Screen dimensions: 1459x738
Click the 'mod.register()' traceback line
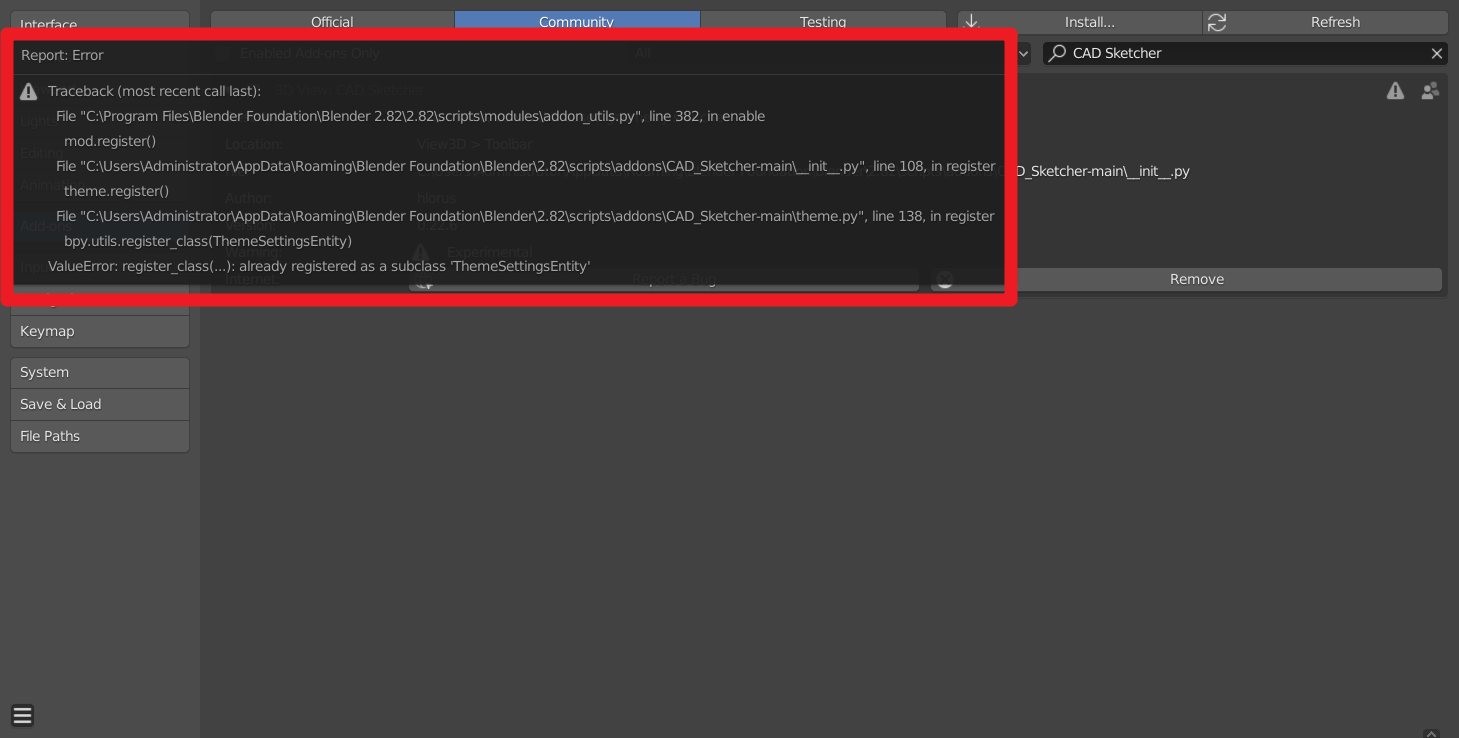pos(110,141)
